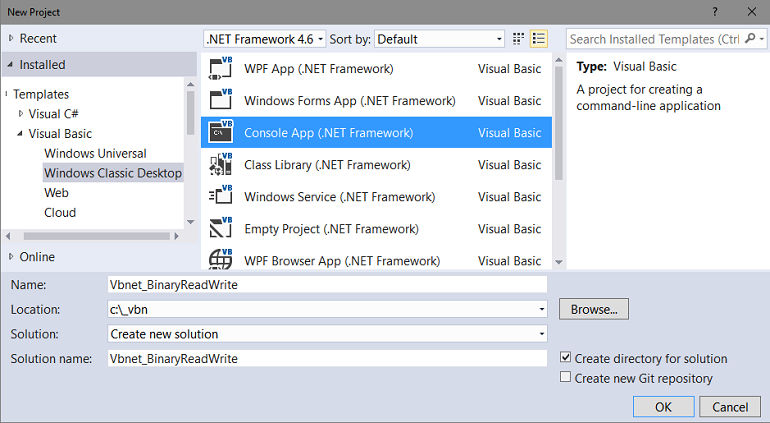
Task: Click the Solution name input field
Action: pos(327,358)
